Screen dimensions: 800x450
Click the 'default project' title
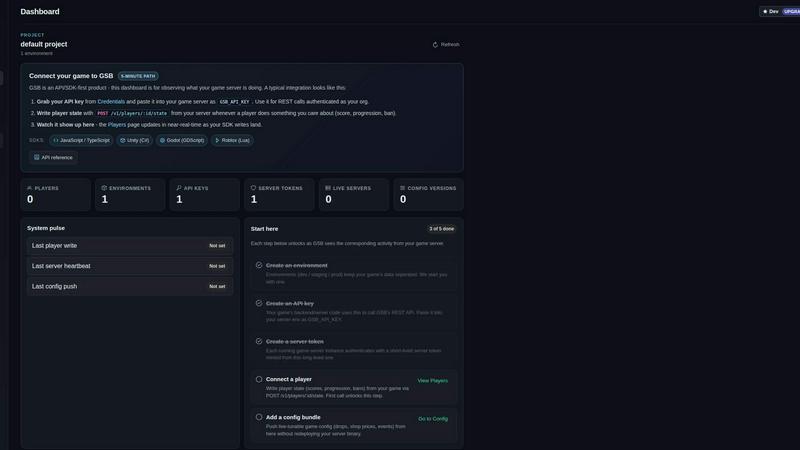[44, 44]
